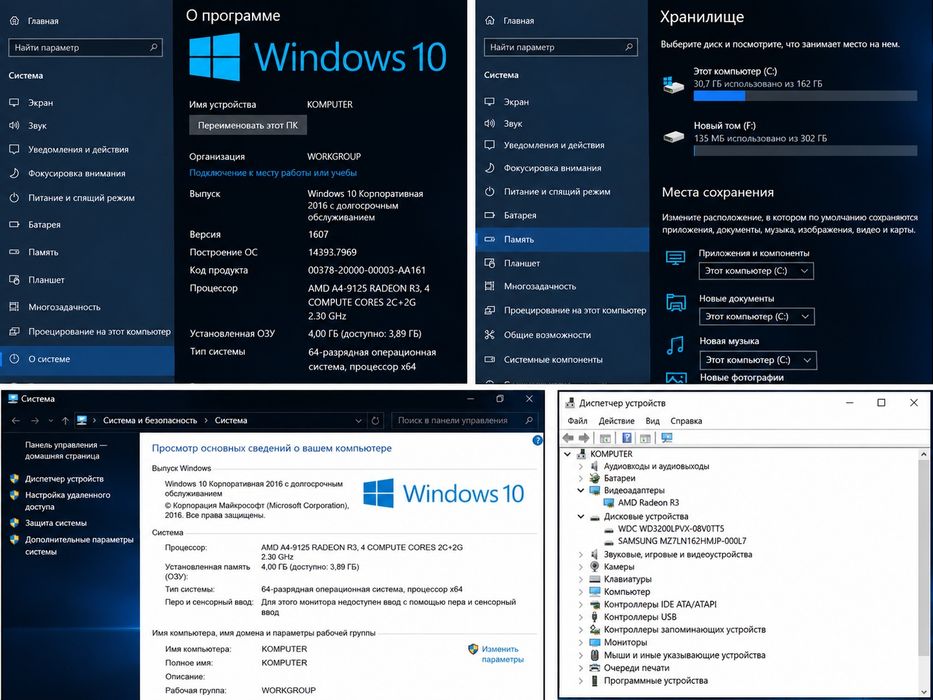Click the blue help icon in Диспетчер устройств toolbar

627,438
